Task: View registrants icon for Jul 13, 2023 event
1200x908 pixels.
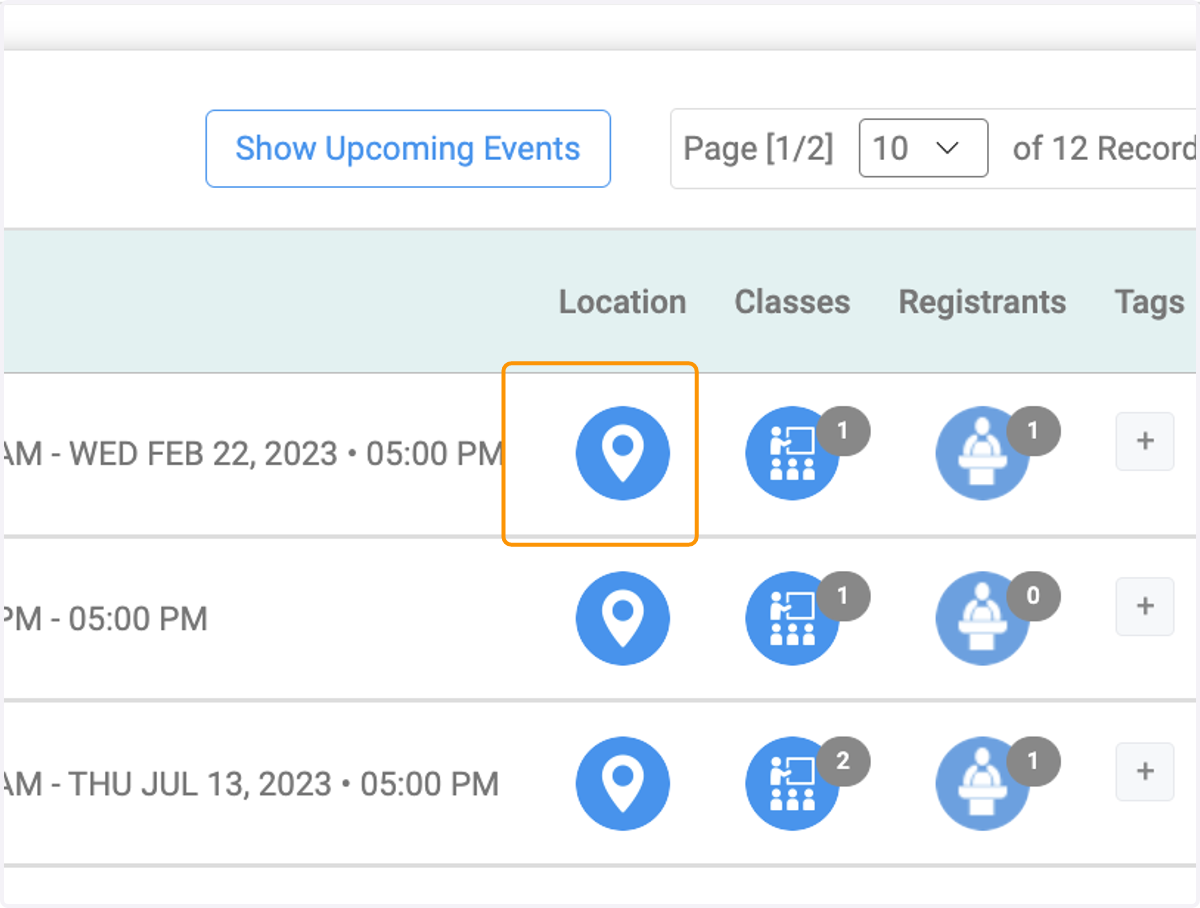Action: (982, 783)
